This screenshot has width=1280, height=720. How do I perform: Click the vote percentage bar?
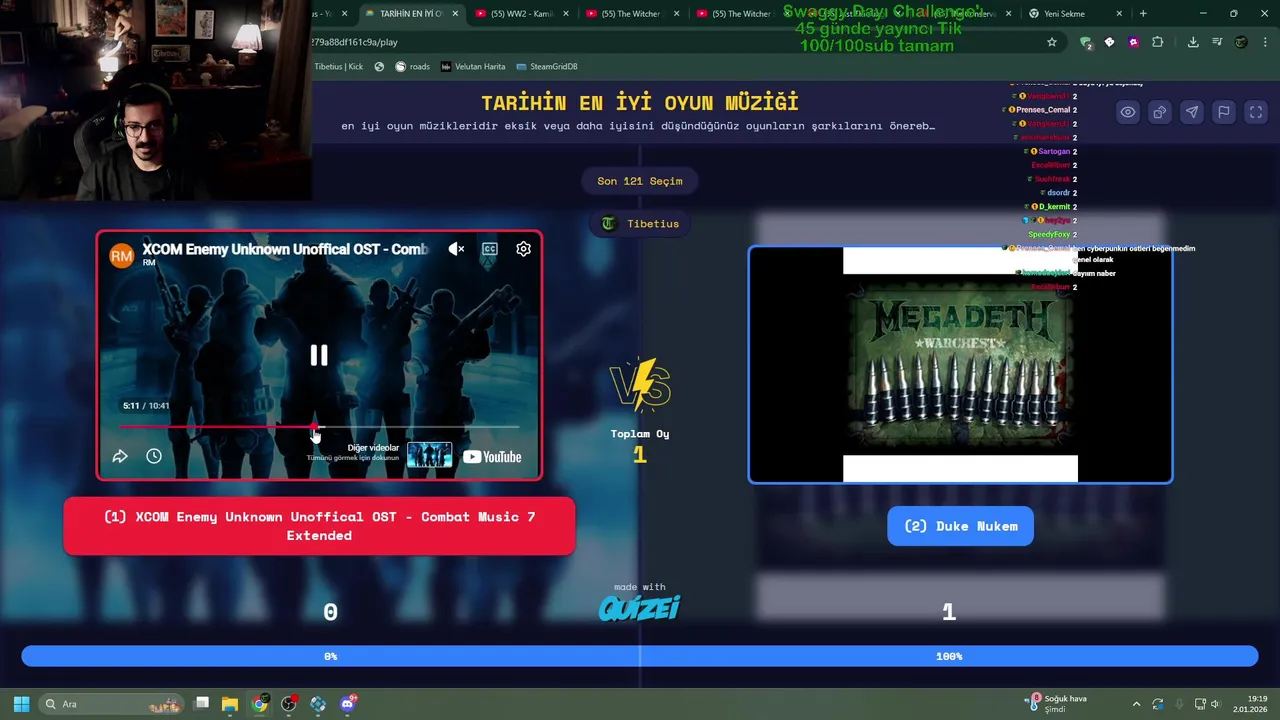(640, 656)
